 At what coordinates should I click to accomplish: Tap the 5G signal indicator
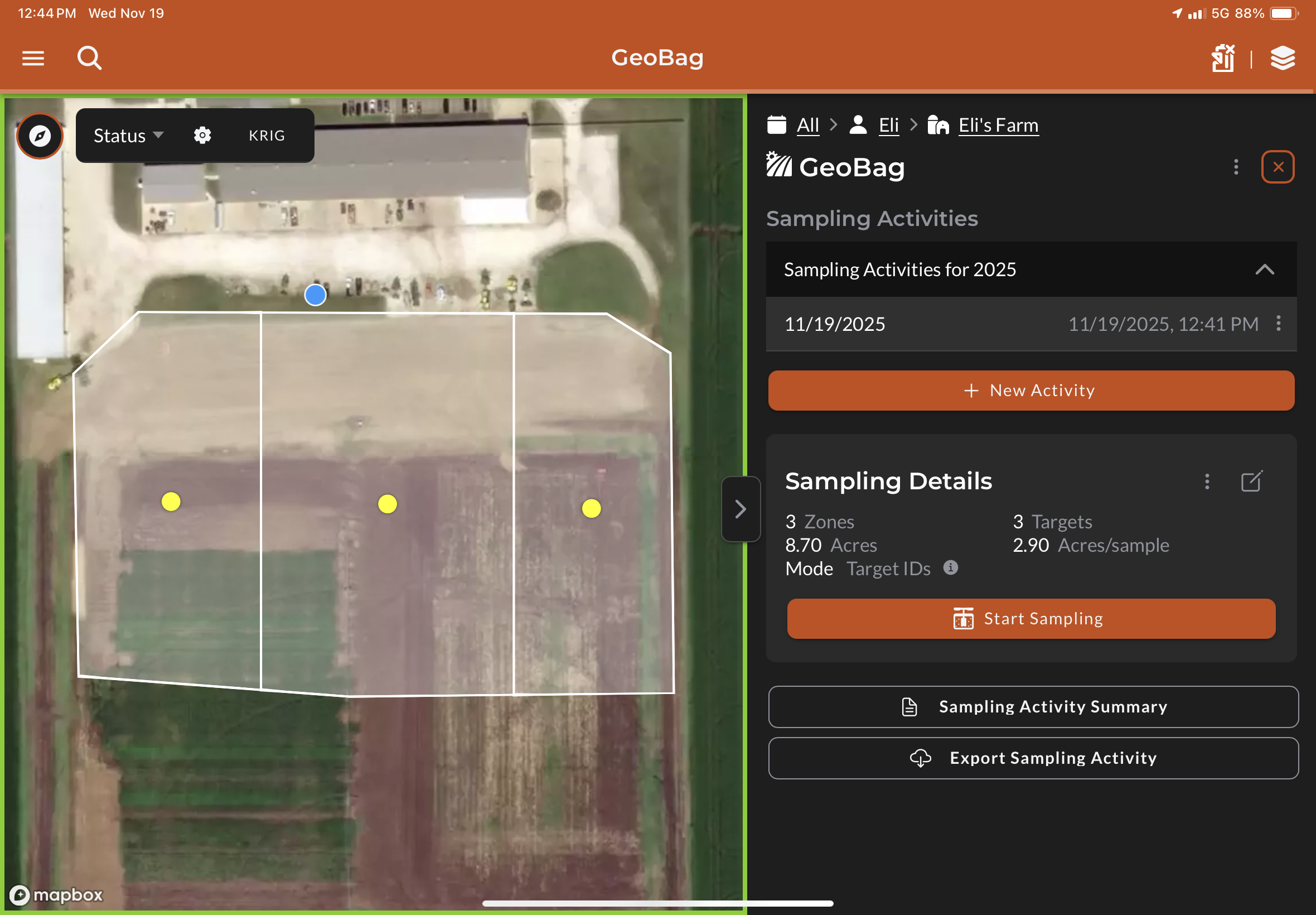click(1220, 13)
